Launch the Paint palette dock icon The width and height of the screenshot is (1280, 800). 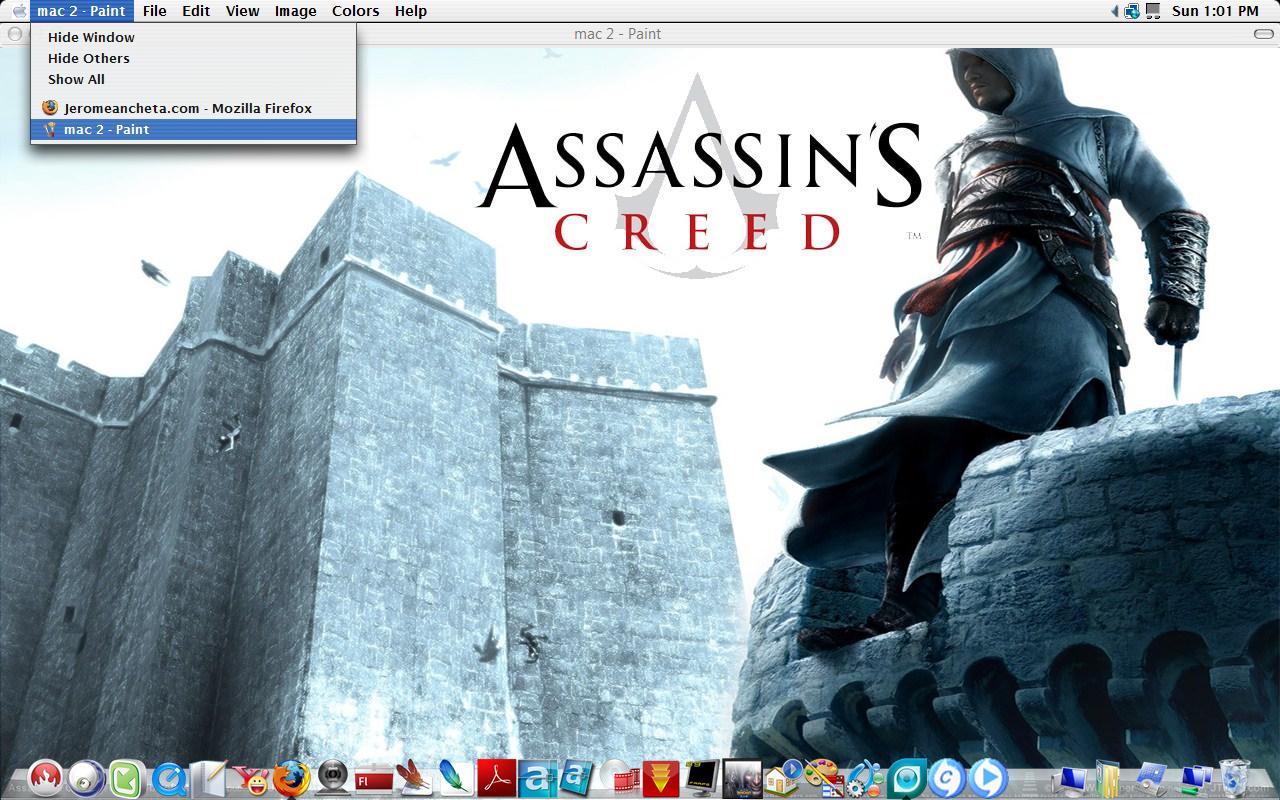pos(823,778)
